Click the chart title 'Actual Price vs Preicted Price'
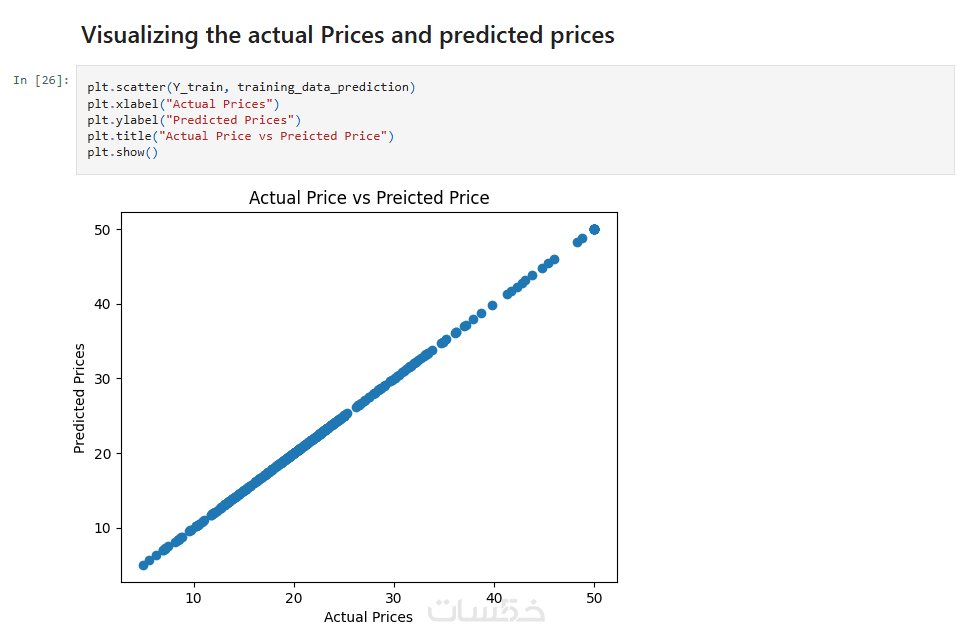The width and height of the screenshot is (973, 635). pos(369,198)
